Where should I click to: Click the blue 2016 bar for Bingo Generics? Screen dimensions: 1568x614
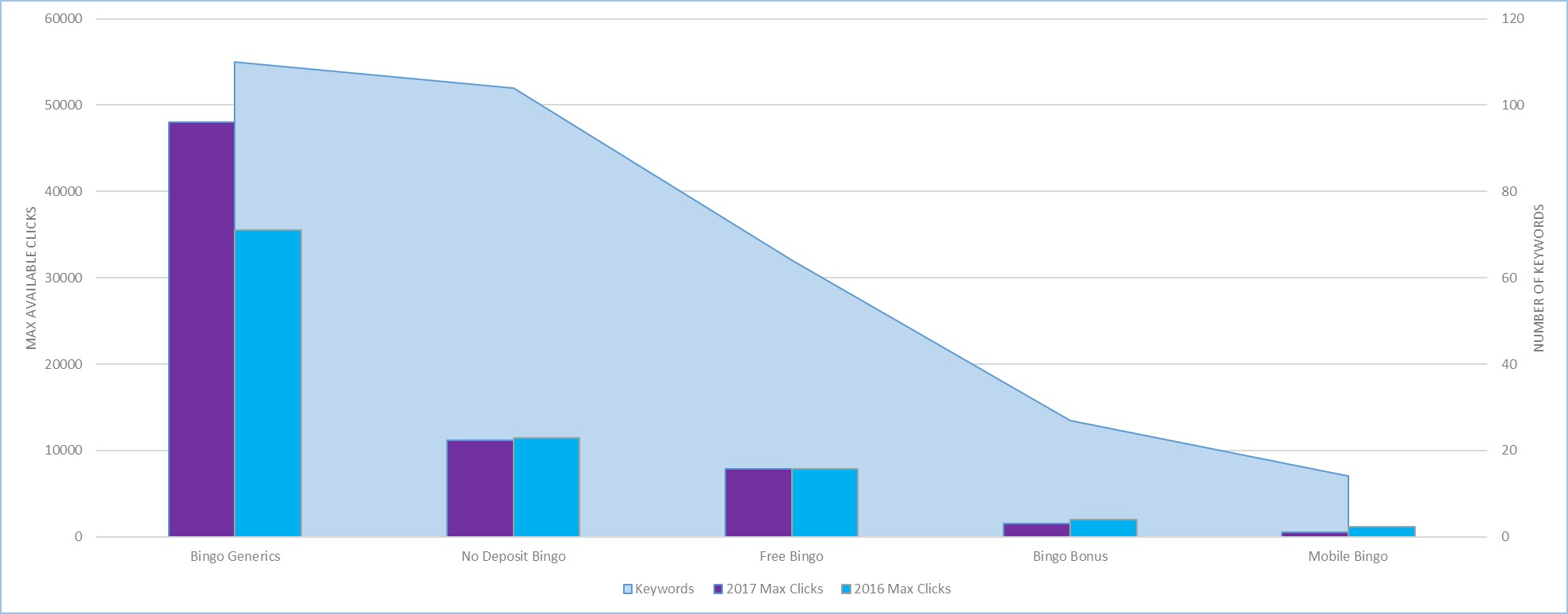pyautogui.click(x=268, y=383)
